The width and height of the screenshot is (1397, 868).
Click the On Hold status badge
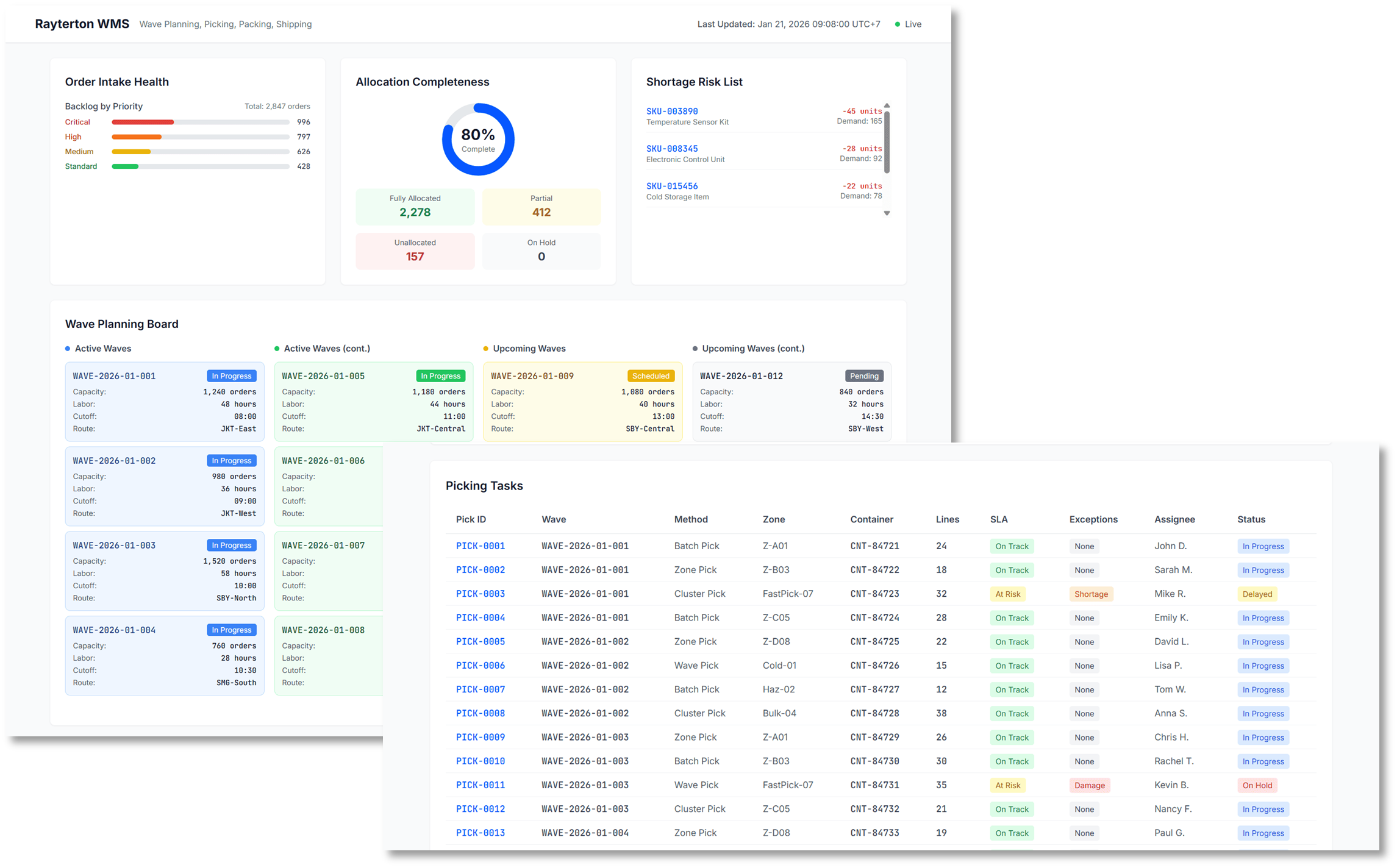(x=1257, y=786)
